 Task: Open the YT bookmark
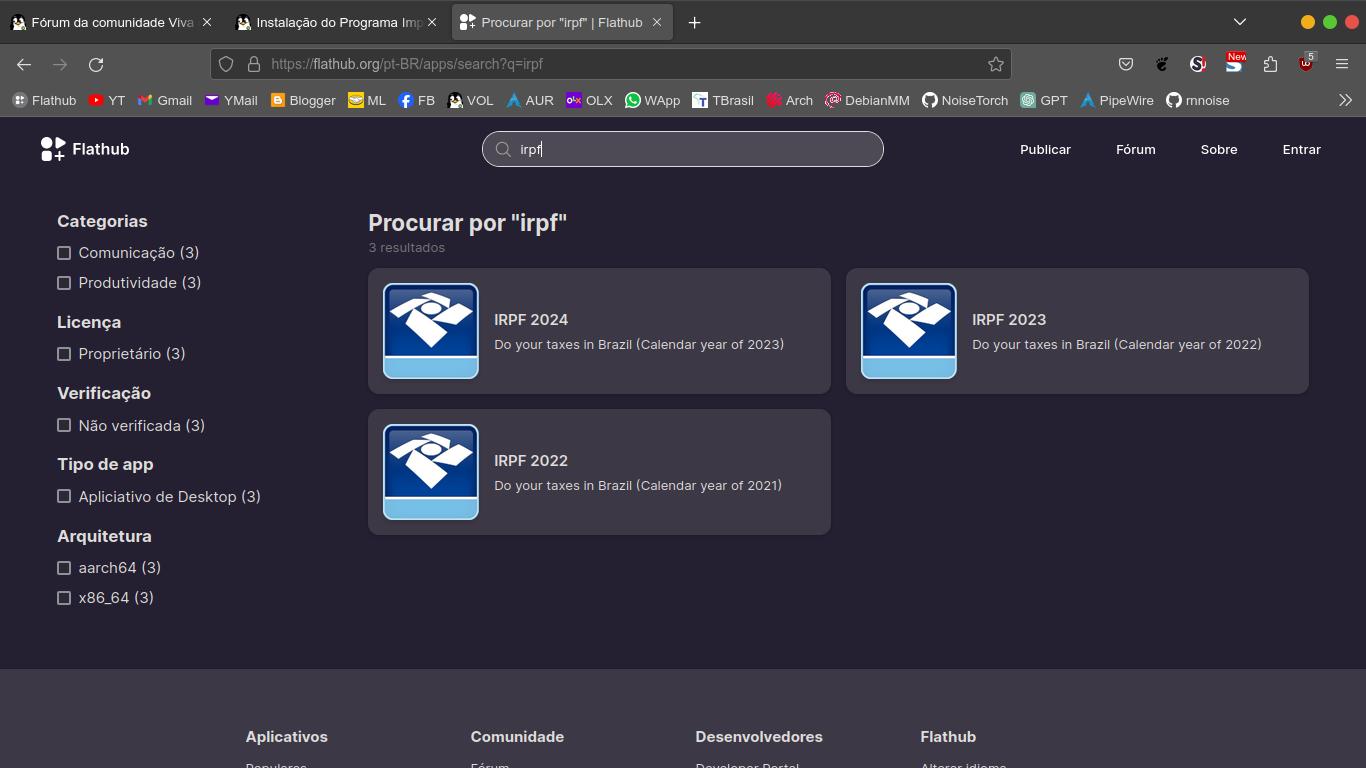point(106,100)
